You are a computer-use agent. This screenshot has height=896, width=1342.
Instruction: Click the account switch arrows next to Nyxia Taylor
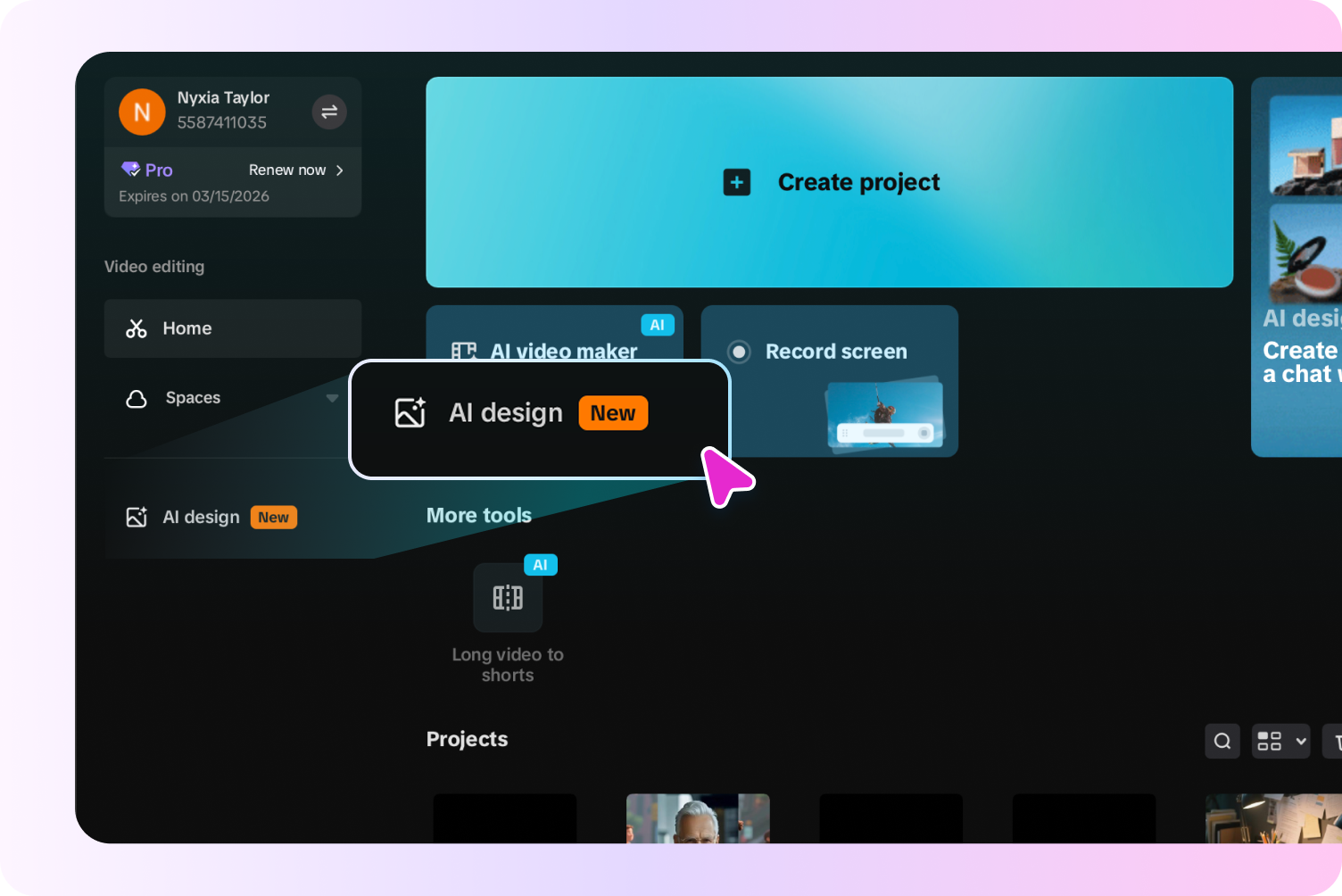(328, 112)
